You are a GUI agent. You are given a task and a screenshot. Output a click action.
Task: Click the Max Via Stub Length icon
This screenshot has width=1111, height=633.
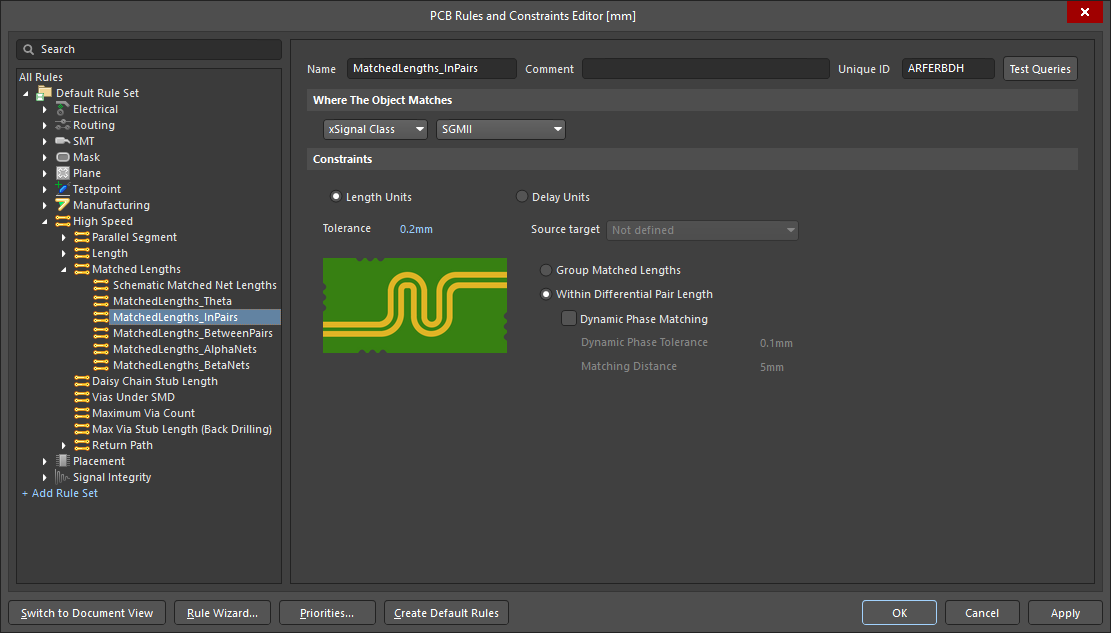tap(81, 429)
